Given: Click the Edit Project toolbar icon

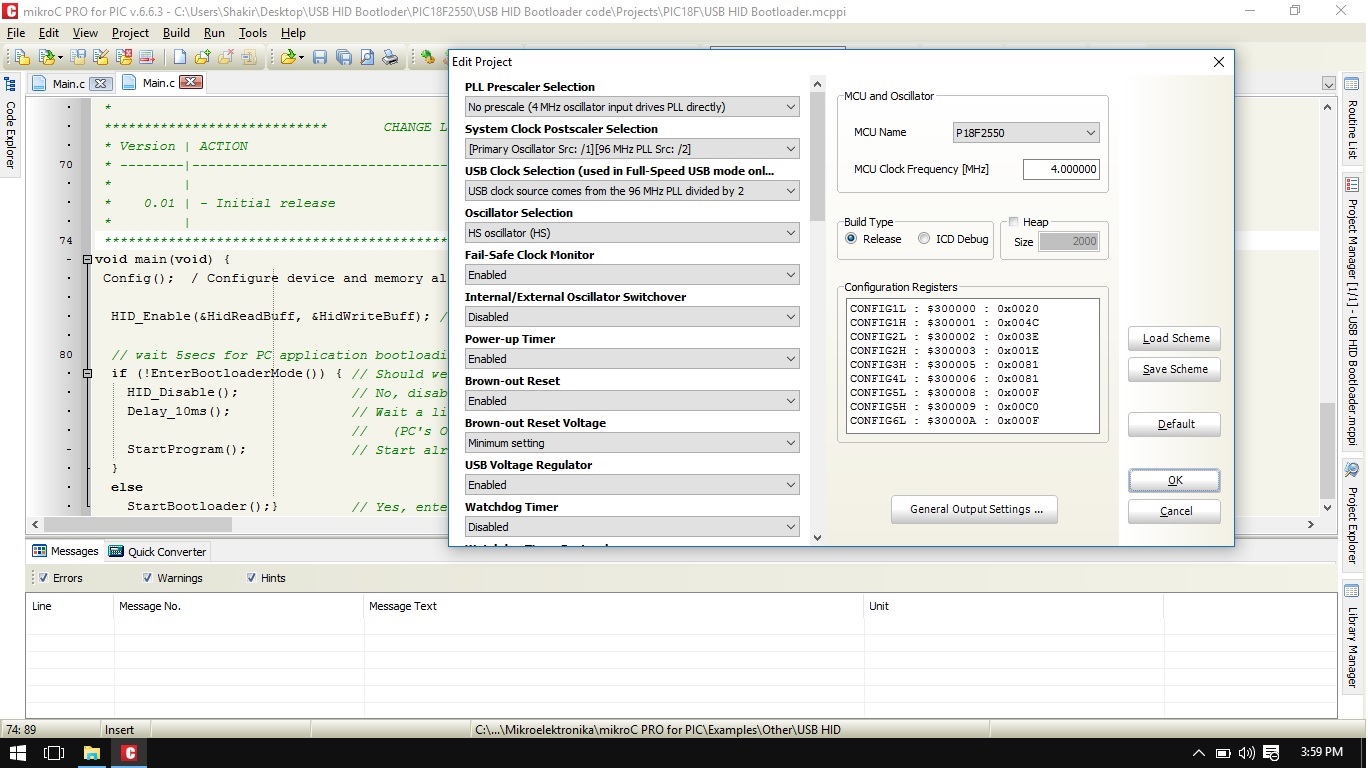Looking at the screenshot, I should click(101, 57).
